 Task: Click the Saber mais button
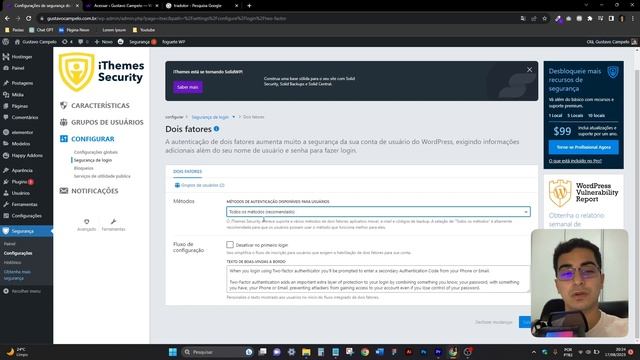click(188, 87)
